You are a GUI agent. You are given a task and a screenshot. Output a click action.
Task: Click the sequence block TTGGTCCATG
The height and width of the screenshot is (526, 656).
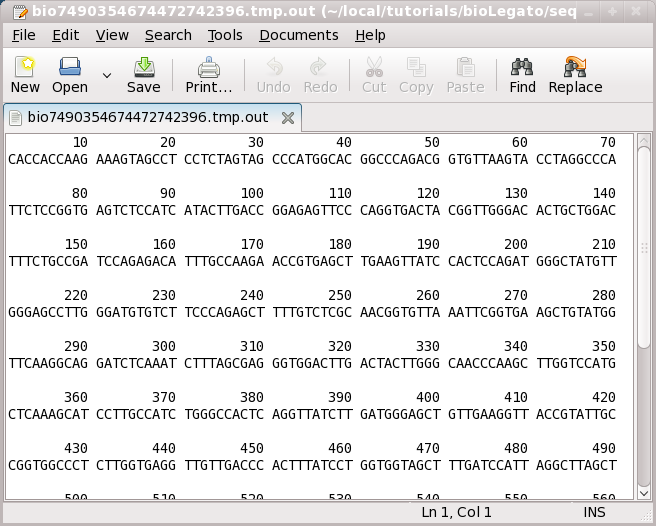576,363
